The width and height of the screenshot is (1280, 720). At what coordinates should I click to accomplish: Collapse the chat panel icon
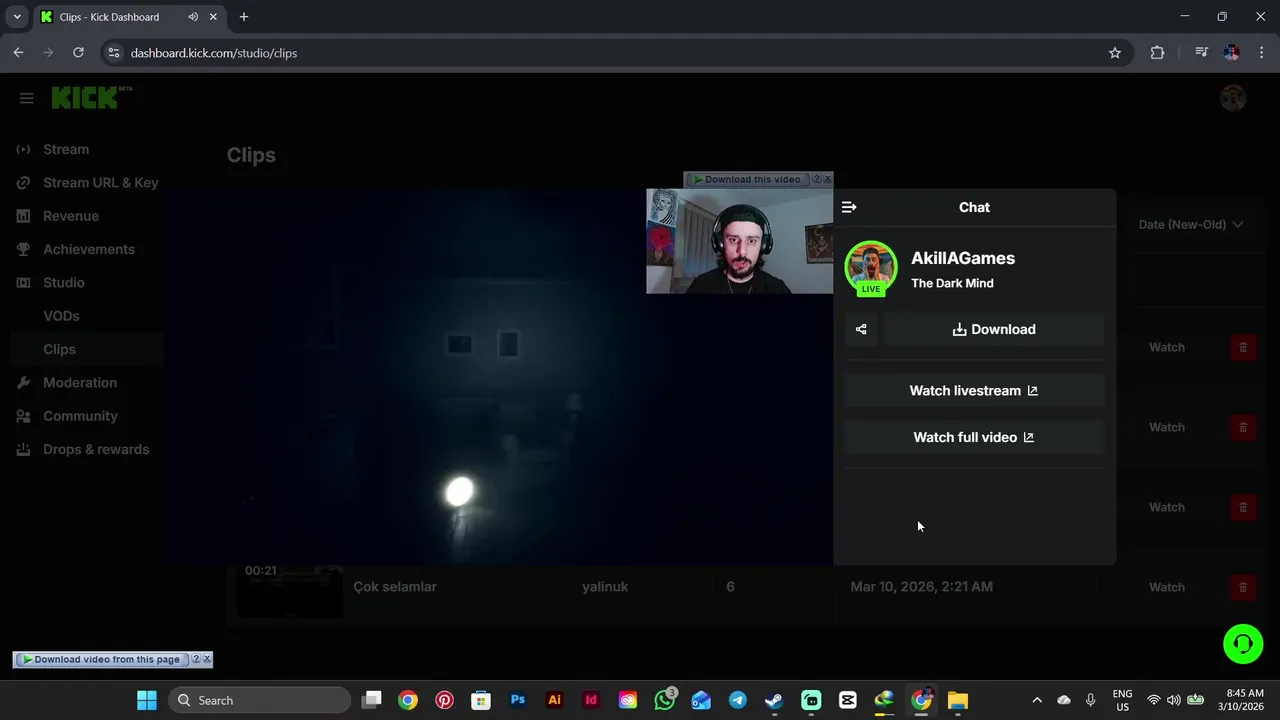pyautogui.click(x=849, y=207)
